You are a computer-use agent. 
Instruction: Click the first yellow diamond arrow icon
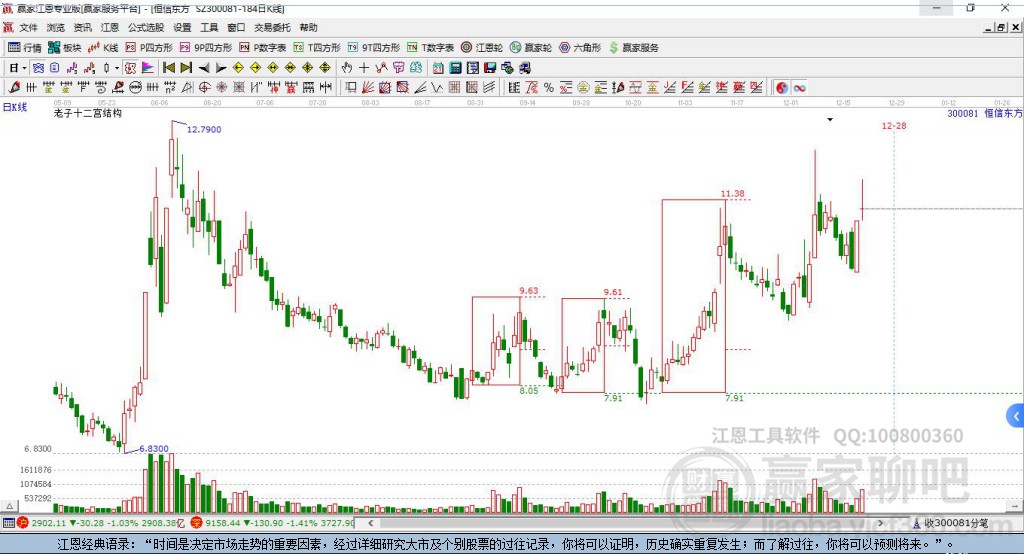[x=238, y=68]
